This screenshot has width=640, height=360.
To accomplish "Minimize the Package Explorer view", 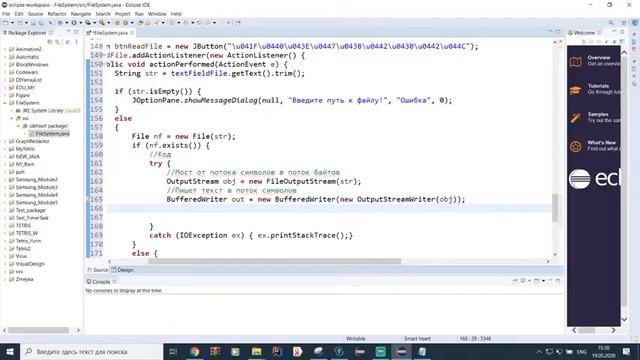I will point(68,32).
